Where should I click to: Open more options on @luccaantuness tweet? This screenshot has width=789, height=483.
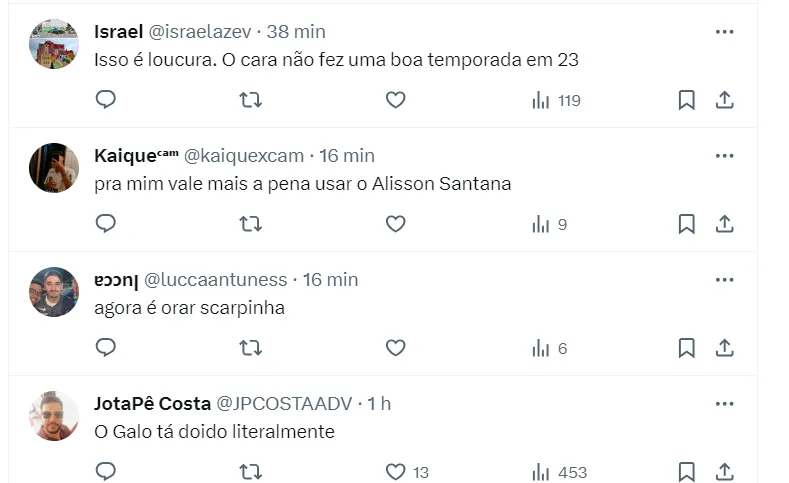(725, 280)
